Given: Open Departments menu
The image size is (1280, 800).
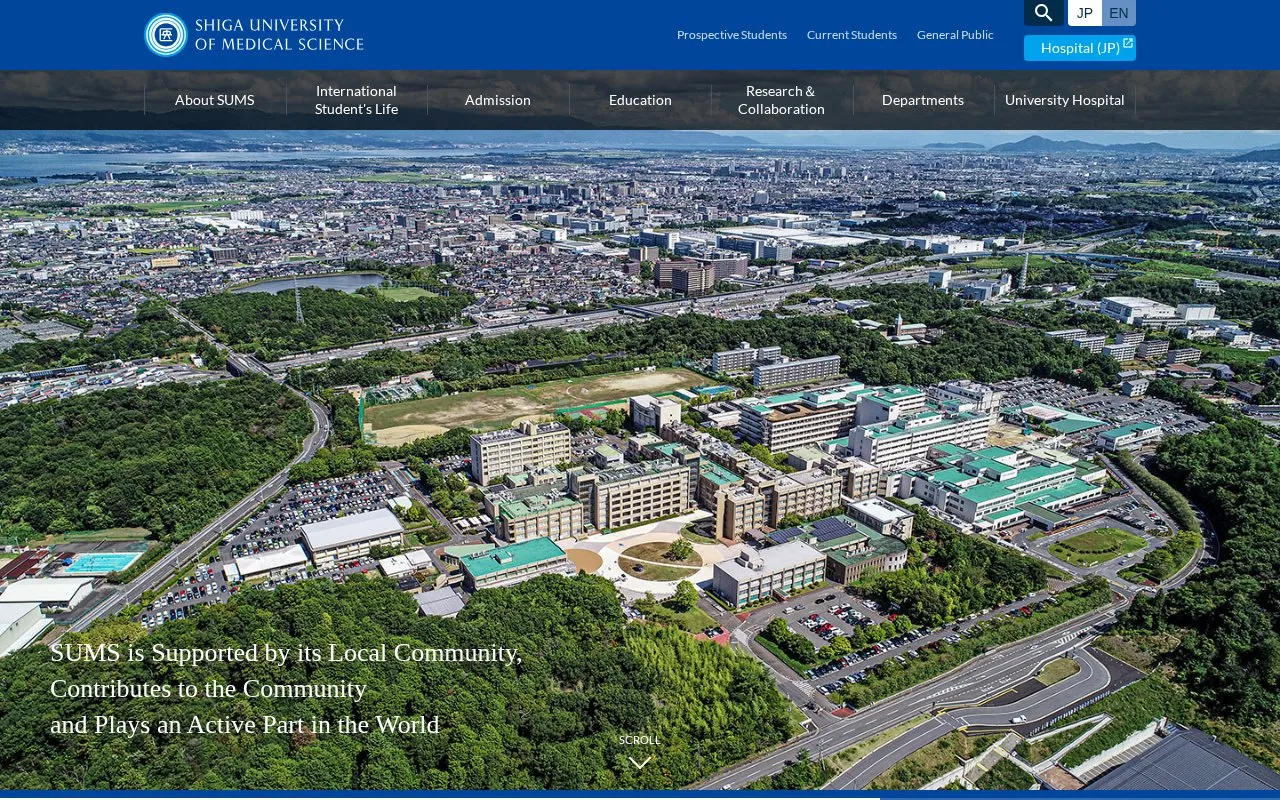Looking at the screenshot, I should tap(923, 100).
